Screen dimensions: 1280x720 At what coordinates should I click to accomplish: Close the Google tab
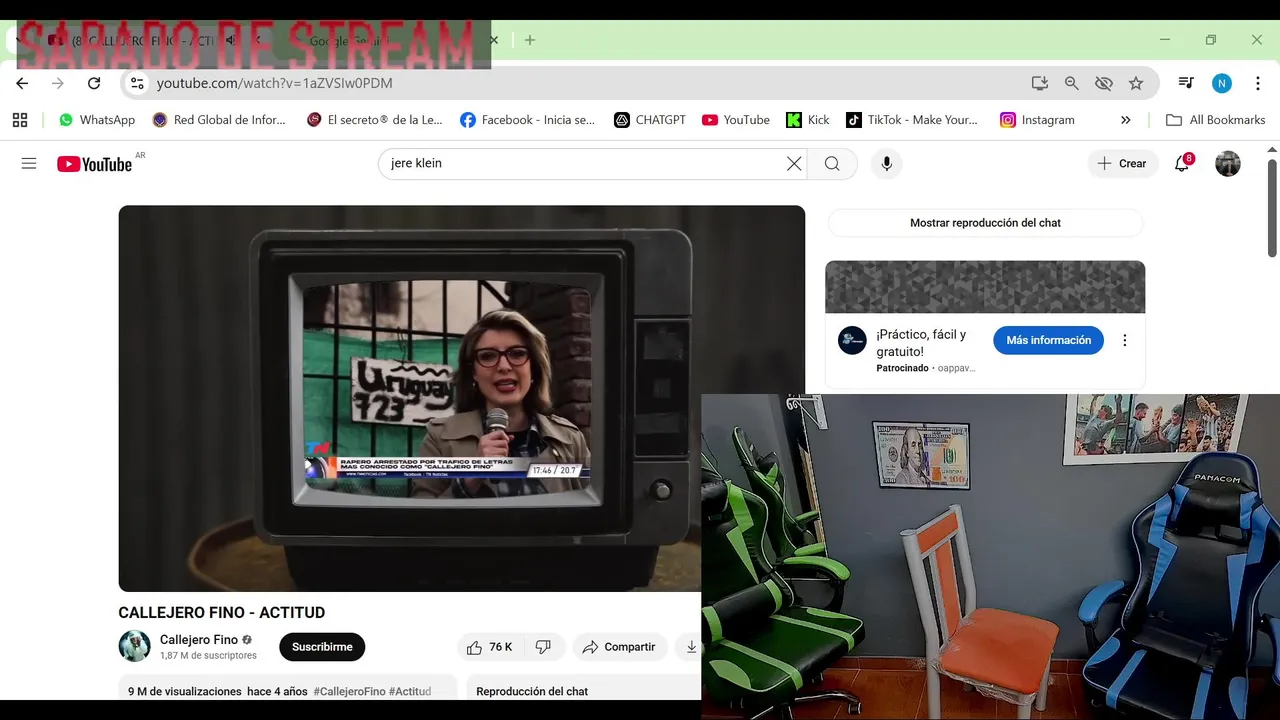(x=493, y=40)
